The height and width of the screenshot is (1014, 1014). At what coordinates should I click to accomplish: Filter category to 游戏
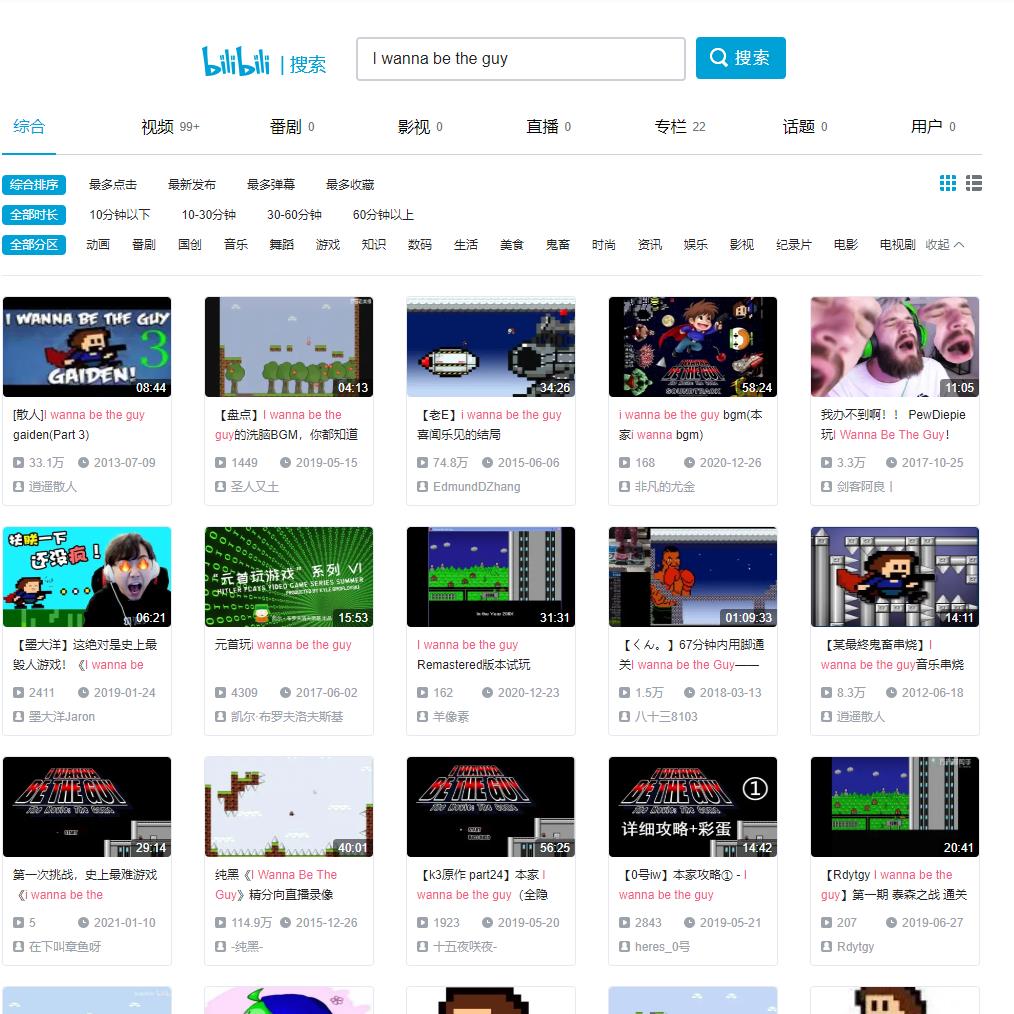point(328,245)
